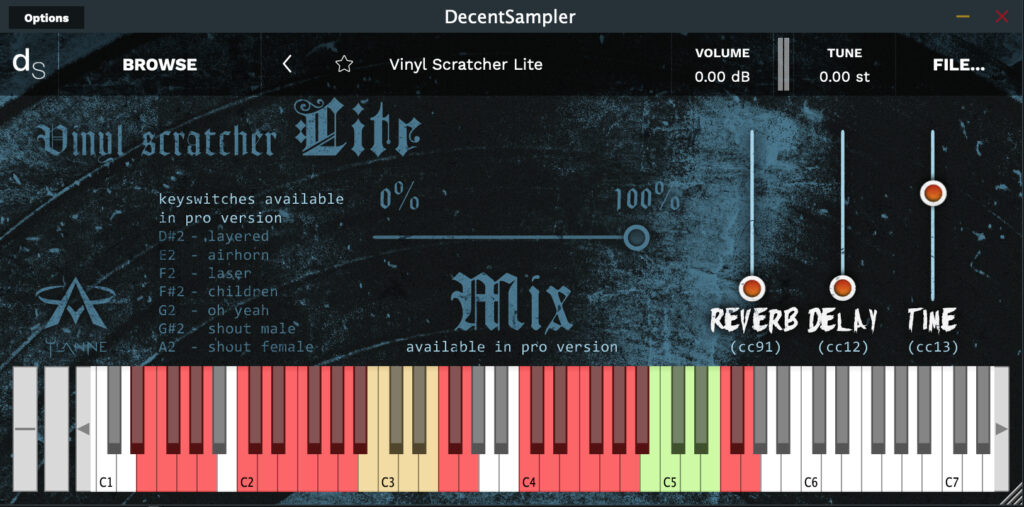Click the Vinyl Scratcher Lite preset name
This screenshot has width=1024, height=507.
[466, 64]
